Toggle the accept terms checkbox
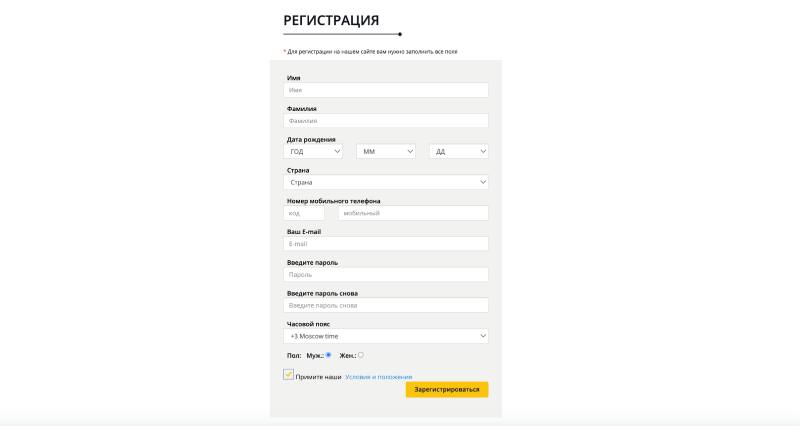This screenshot has height=426, width=800. tap(289, 375)
